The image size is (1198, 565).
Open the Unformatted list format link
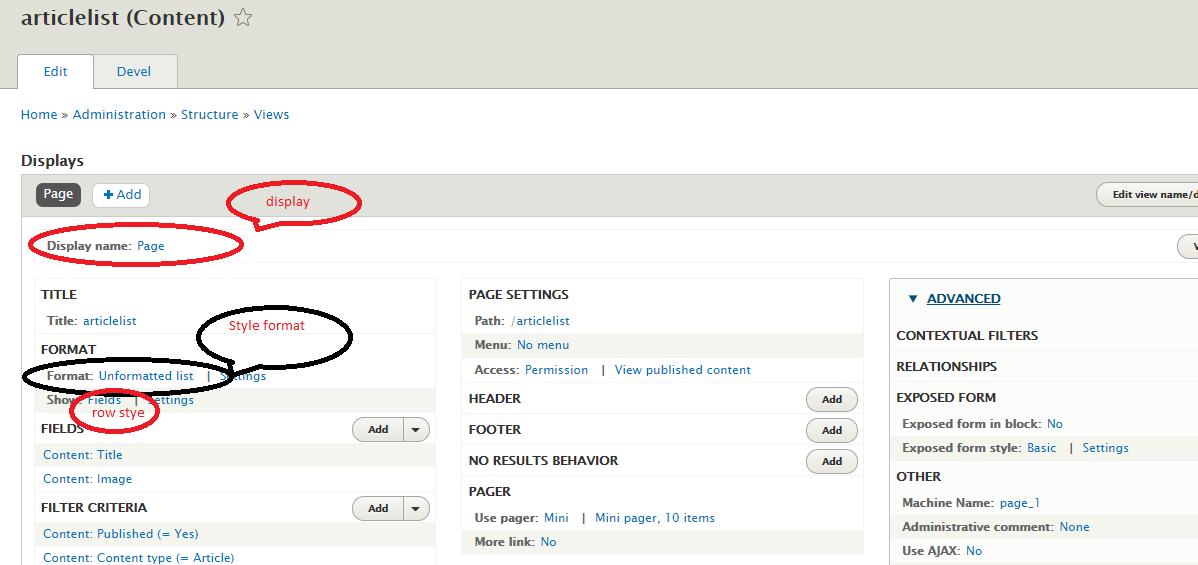tap(146, 376)
